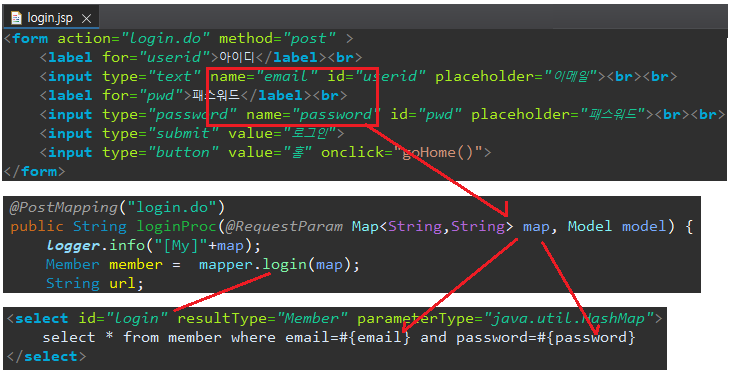Image resolution: width=731 pixels, height=374 pixels.
Task: Click the value="로그인" attribute
Action: coord(282,134)
